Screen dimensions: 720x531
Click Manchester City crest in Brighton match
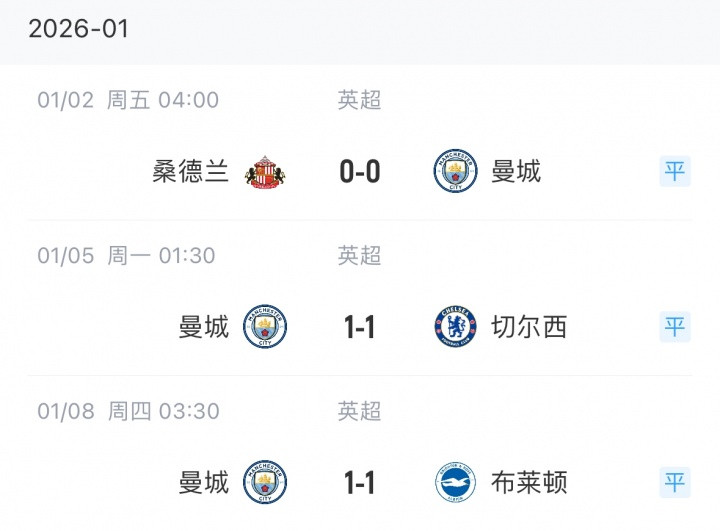tap(266, 483)
